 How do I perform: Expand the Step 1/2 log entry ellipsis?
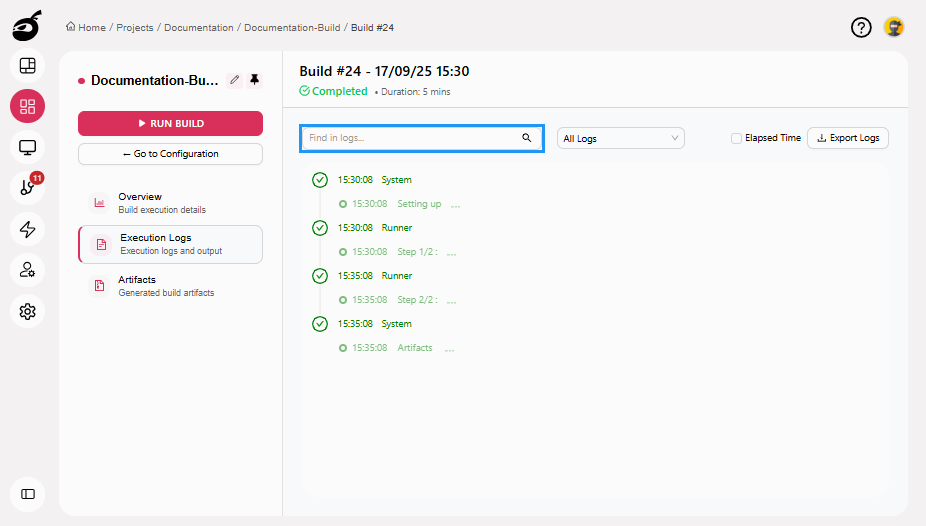click(x=452, y=253)
